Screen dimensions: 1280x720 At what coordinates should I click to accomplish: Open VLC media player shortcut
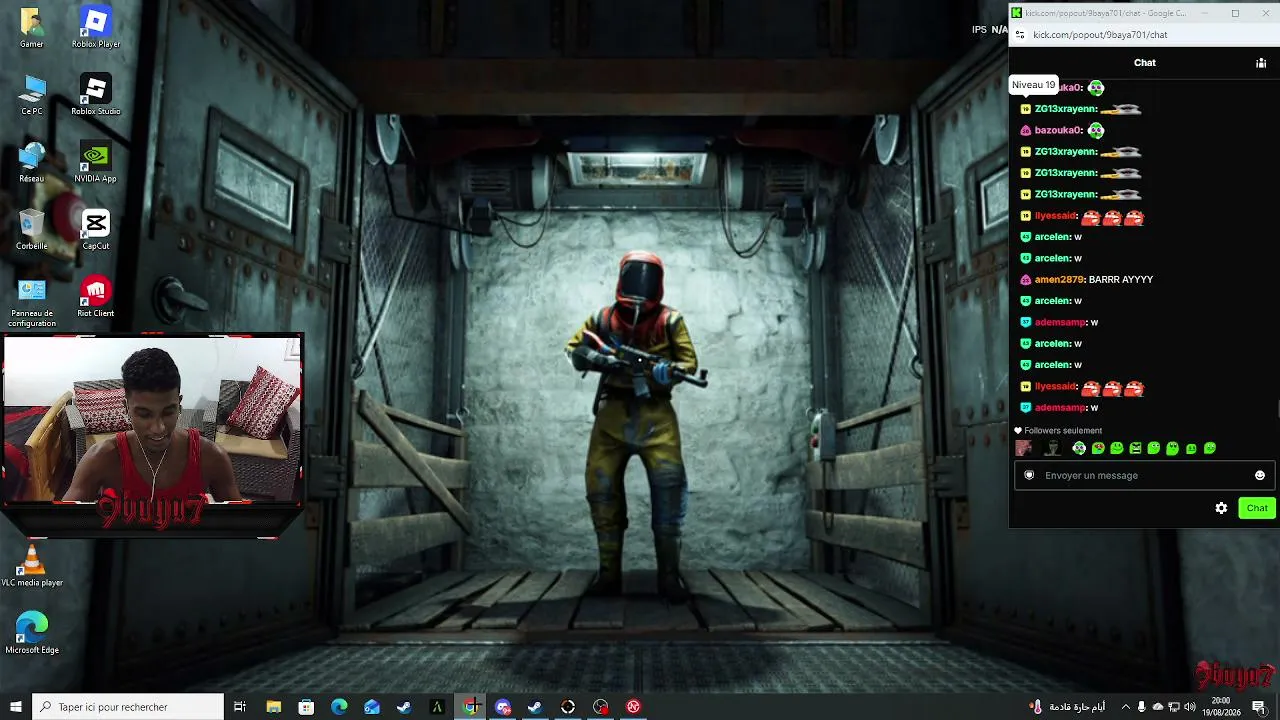(x=32, y=566)
